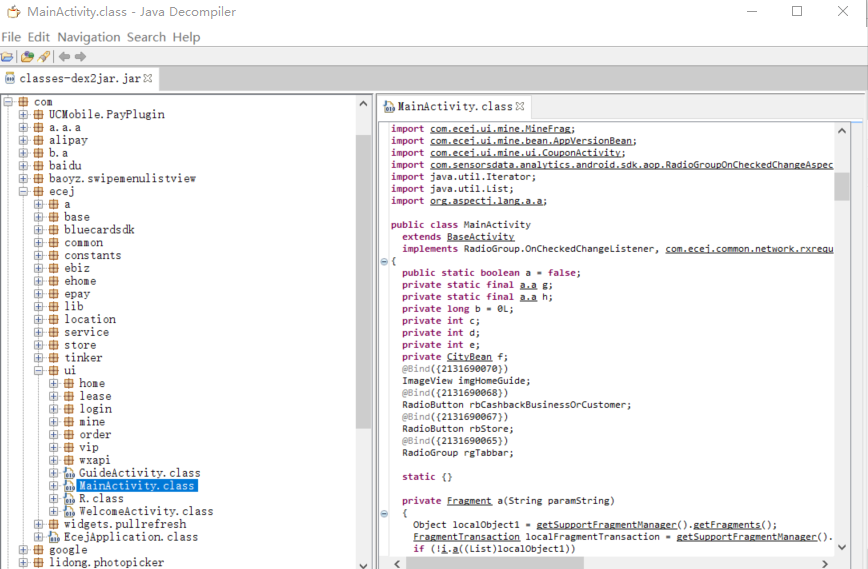Open the Navigation menu

tap(89, 37)
